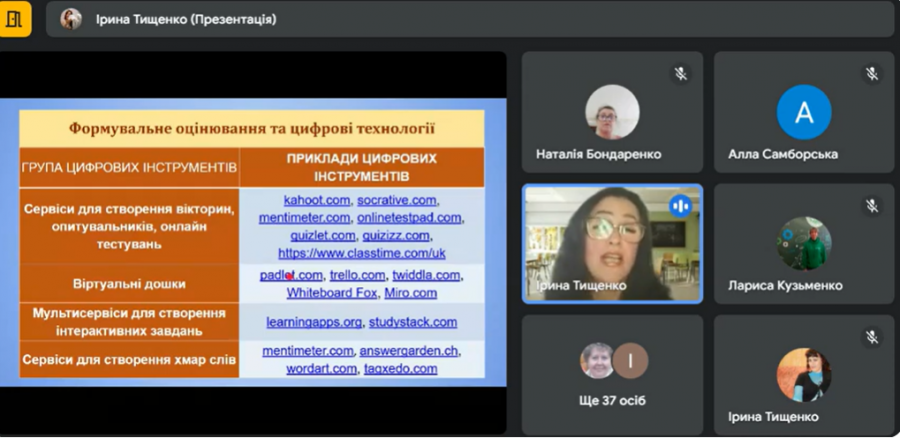Click the yellow leave-meeting door icon
This screenshot has height=438, width=900.
[15, 19]
